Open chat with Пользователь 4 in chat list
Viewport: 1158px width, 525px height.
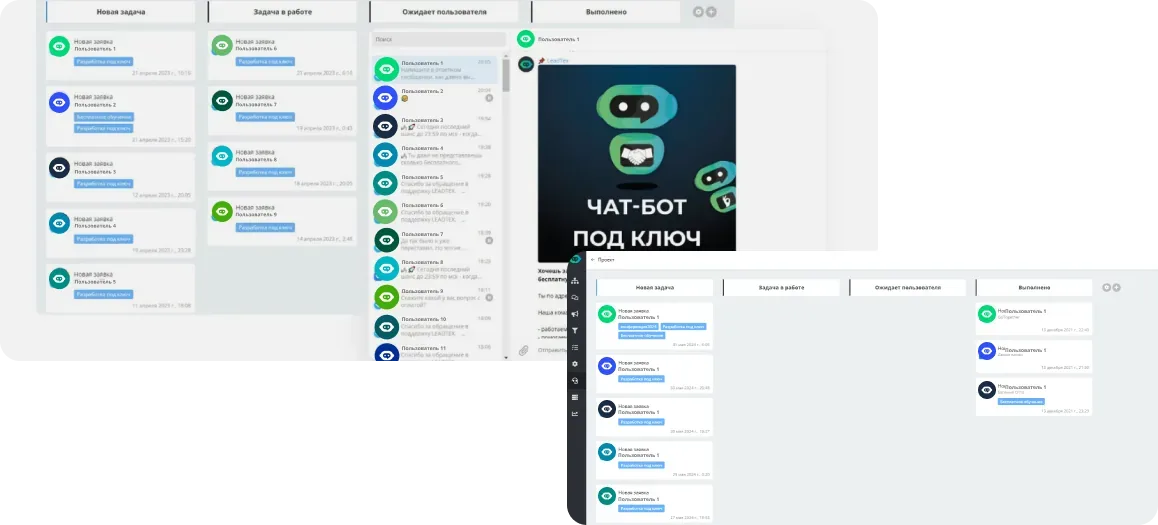pyautogui.click(x=436, y=154)
